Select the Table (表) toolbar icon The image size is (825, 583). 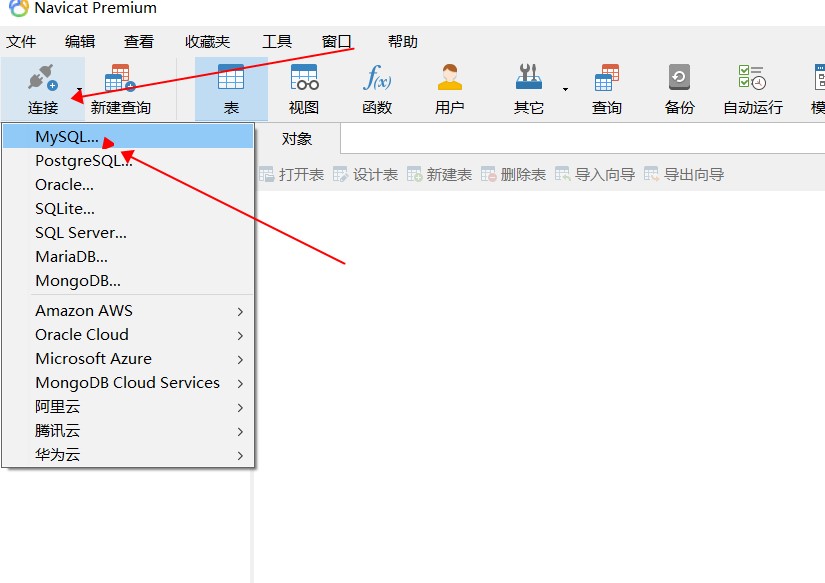click(x=231, y=77)
